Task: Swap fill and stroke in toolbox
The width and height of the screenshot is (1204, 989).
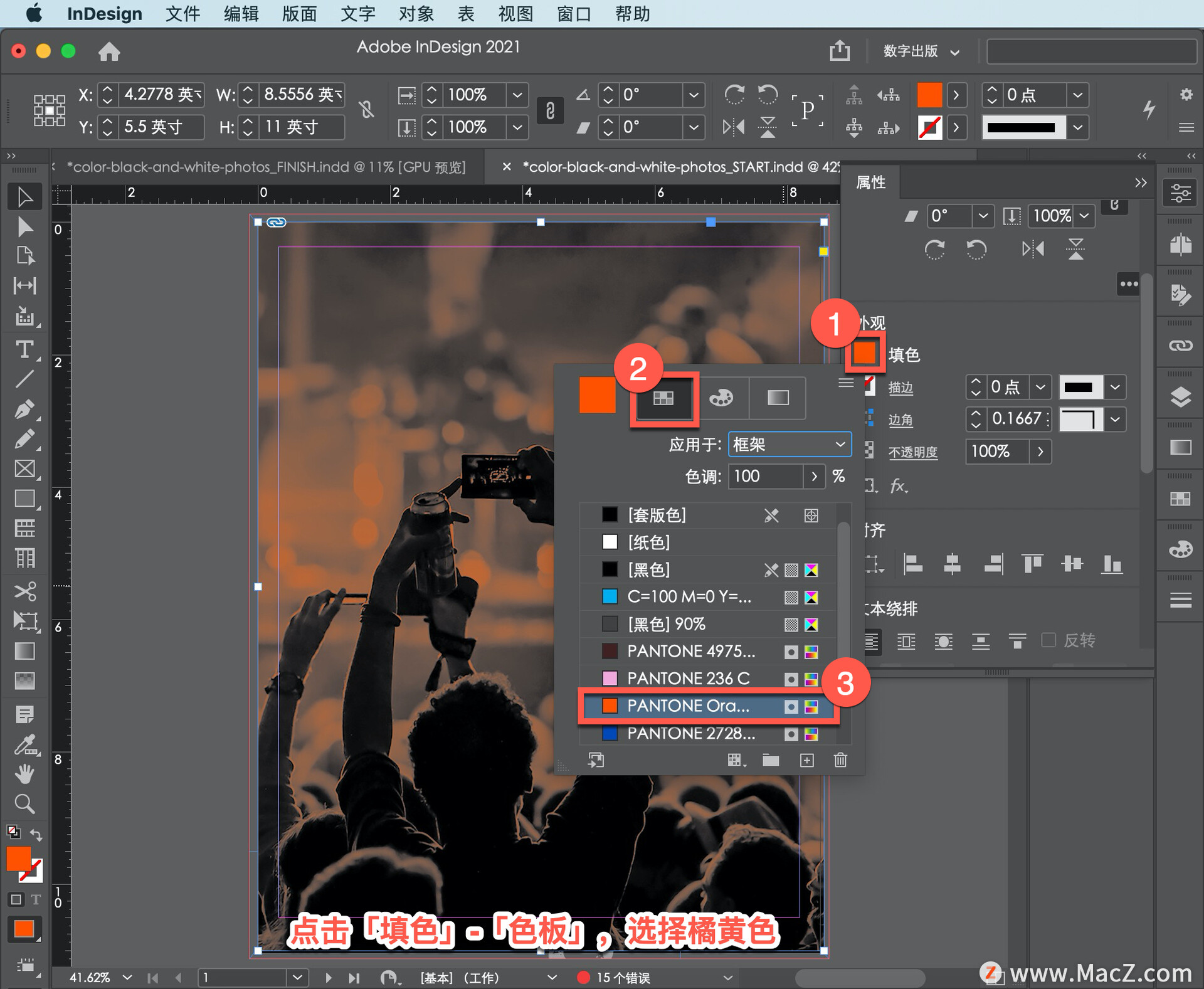Action: tap(36, 835)
